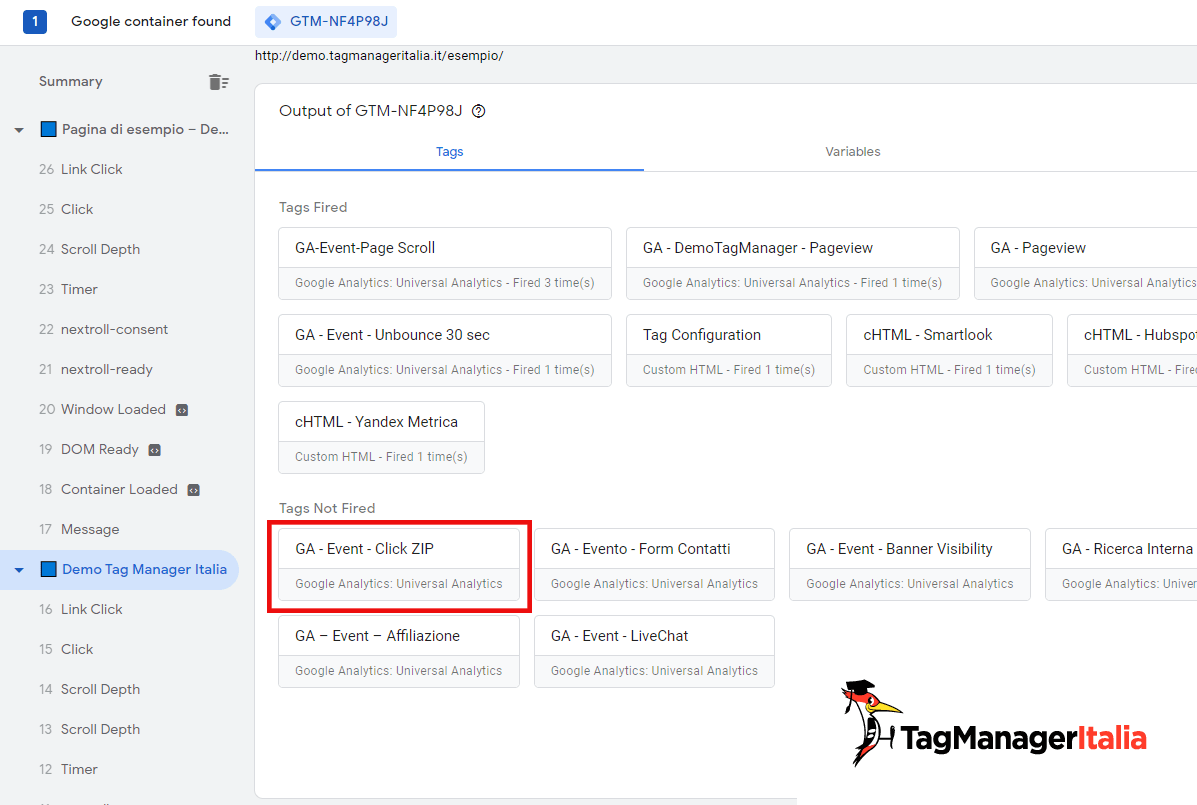Select event 18 Container Loaded

pos(108,490)
